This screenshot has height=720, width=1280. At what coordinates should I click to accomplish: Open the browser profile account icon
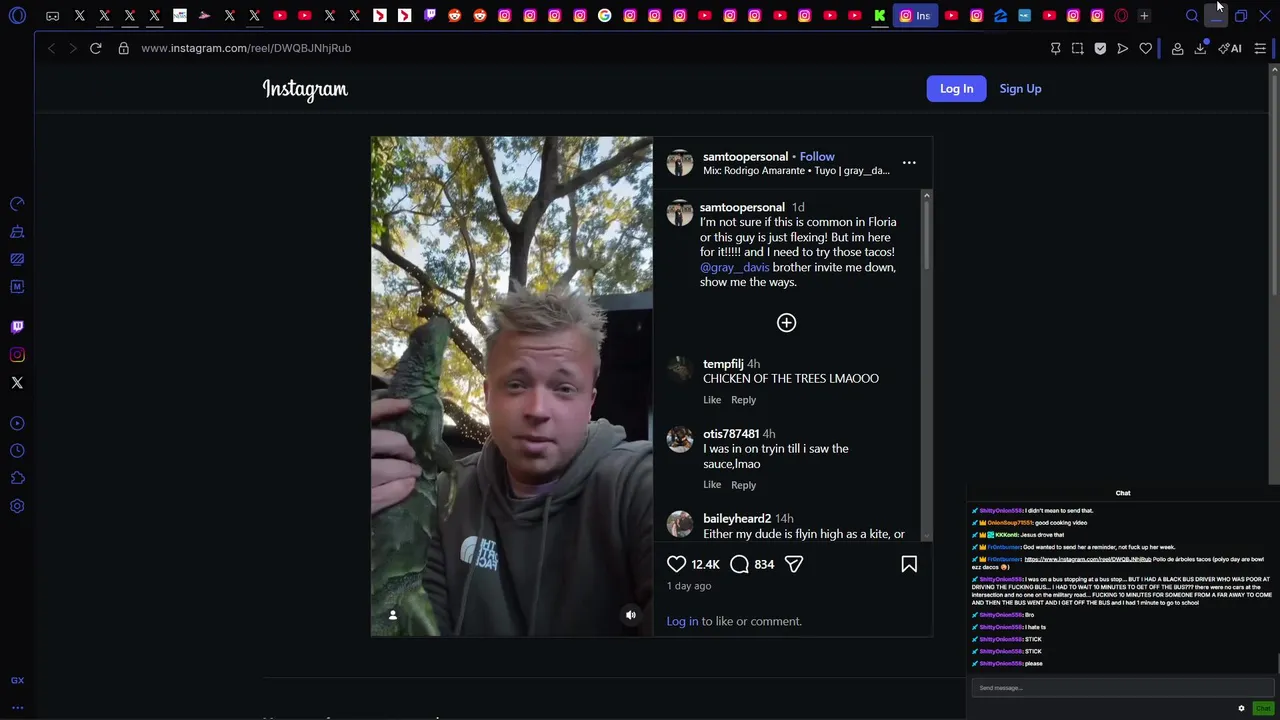[1177, 48]
